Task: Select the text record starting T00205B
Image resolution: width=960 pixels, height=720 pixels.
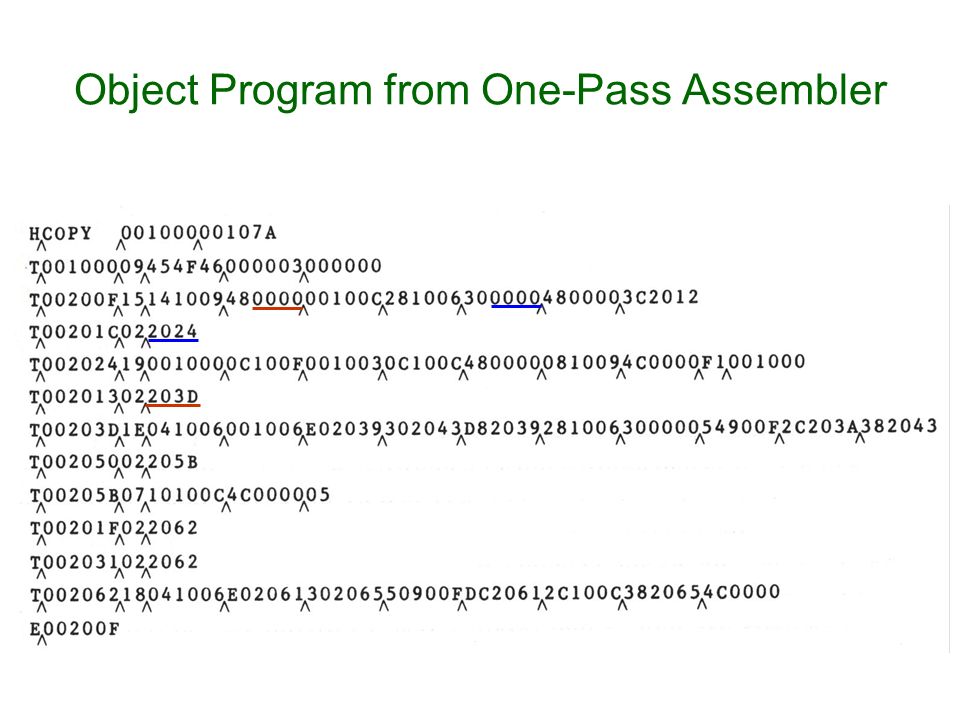Action: point(180,495)
